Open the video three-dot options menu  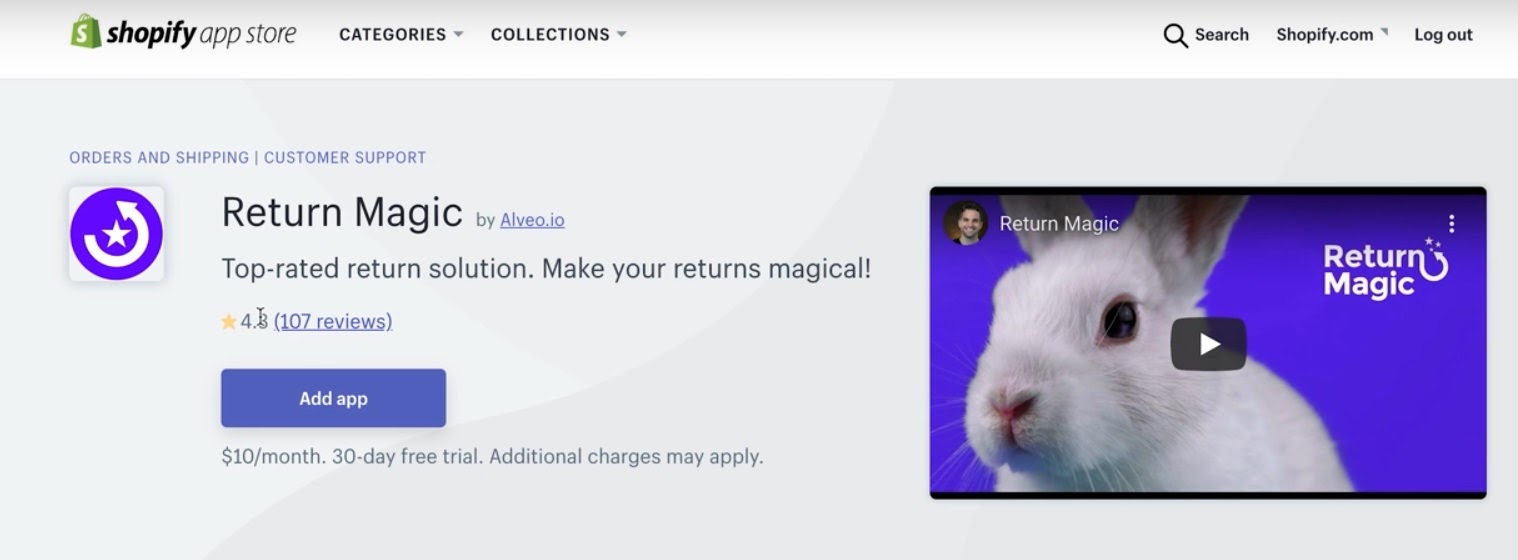pyautogui.click(x=1451, y=224)
